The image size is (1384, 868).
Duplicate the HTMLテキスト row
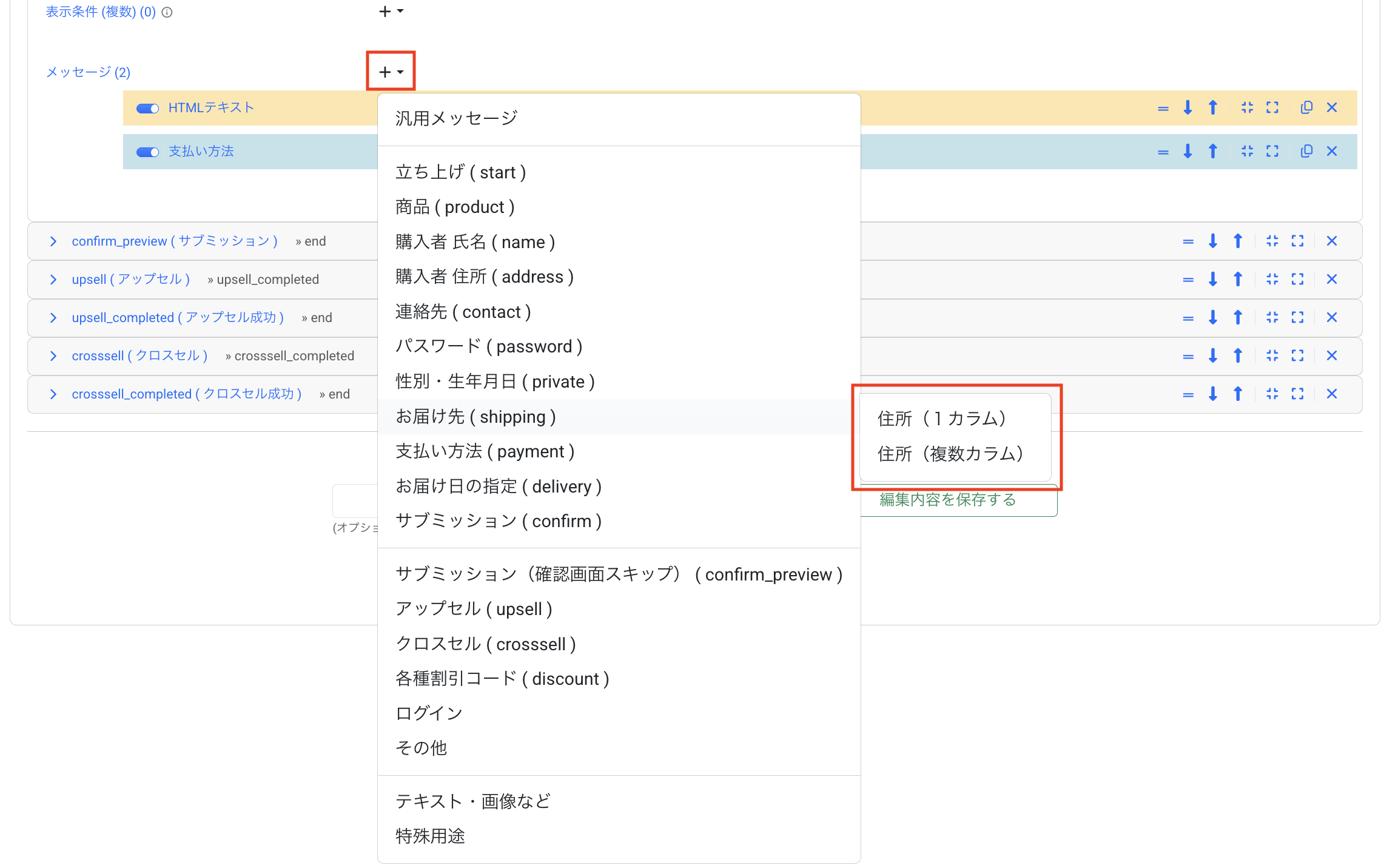tap(1306, 107)
